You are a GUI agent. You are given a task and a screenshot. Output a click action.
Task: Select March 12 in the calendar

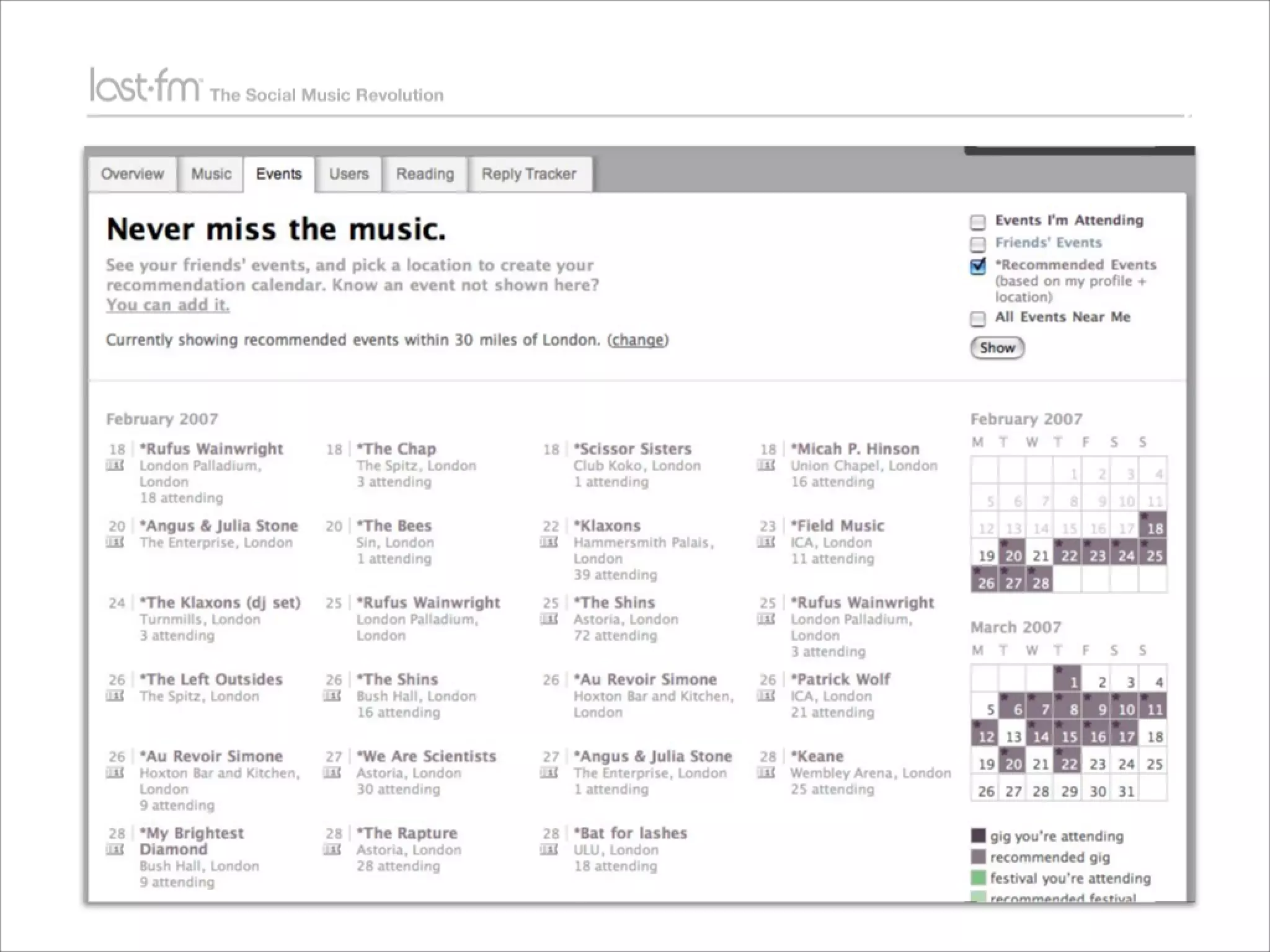[x=985, y=733]
